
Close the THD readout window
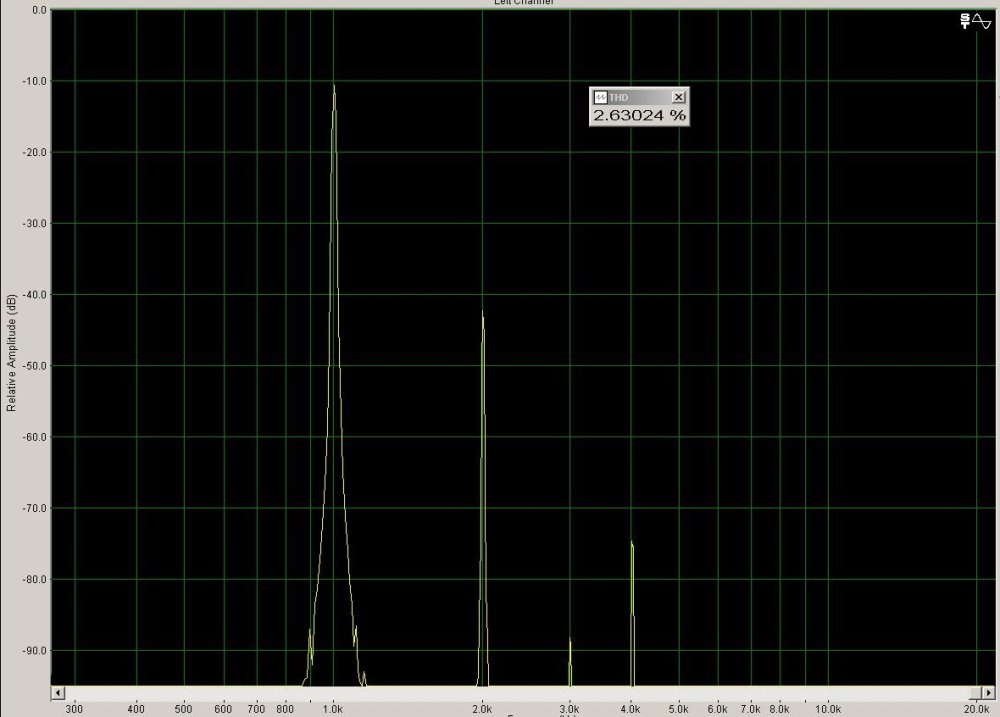[679, 97]
